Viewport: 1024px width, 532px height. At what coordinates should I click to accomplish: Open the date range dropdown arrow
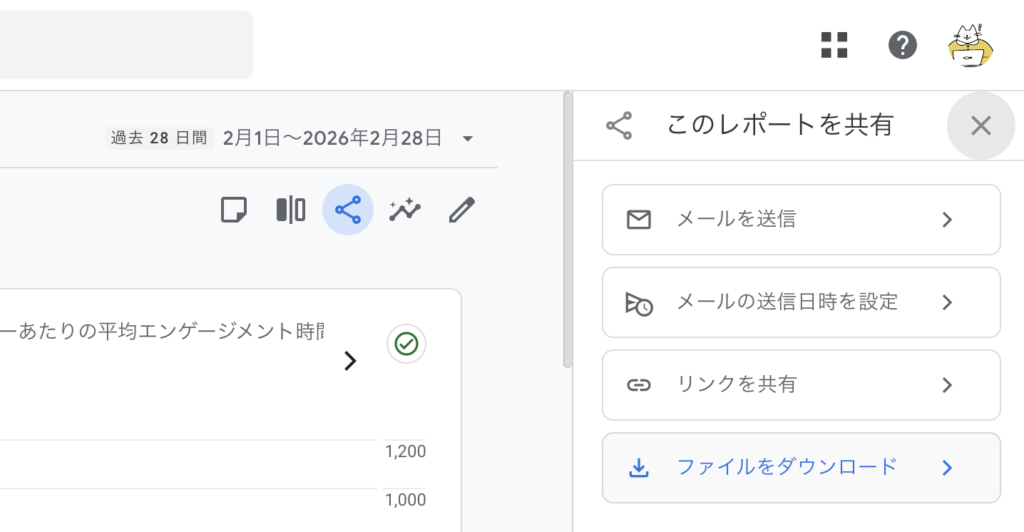(467, 138)
